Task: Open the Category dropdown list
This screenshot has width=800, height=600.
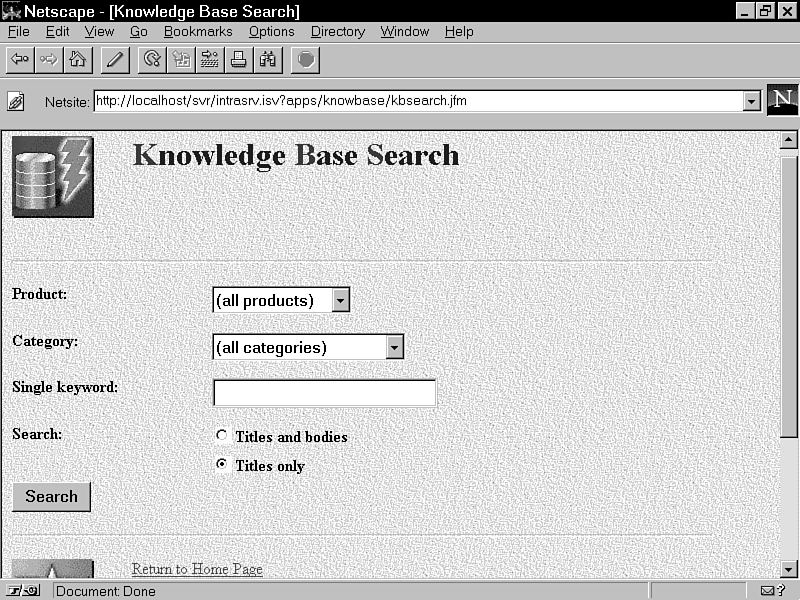Action: coord(394,347)
